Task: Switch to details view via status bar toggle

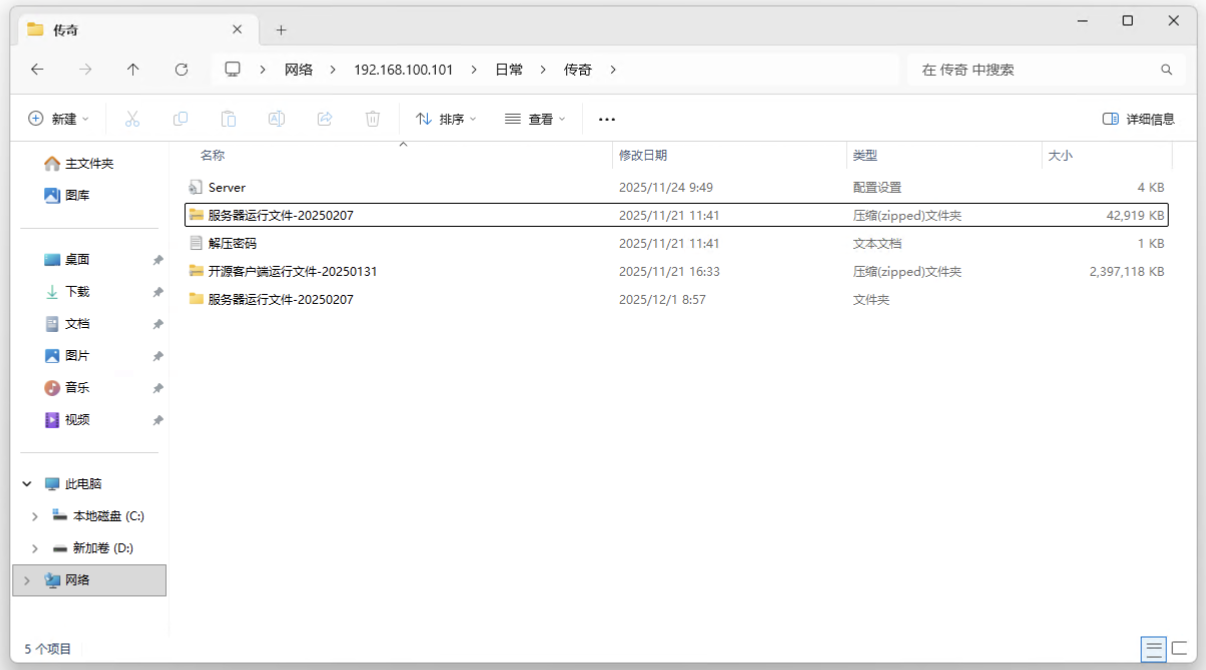Action: point(1152,649)
